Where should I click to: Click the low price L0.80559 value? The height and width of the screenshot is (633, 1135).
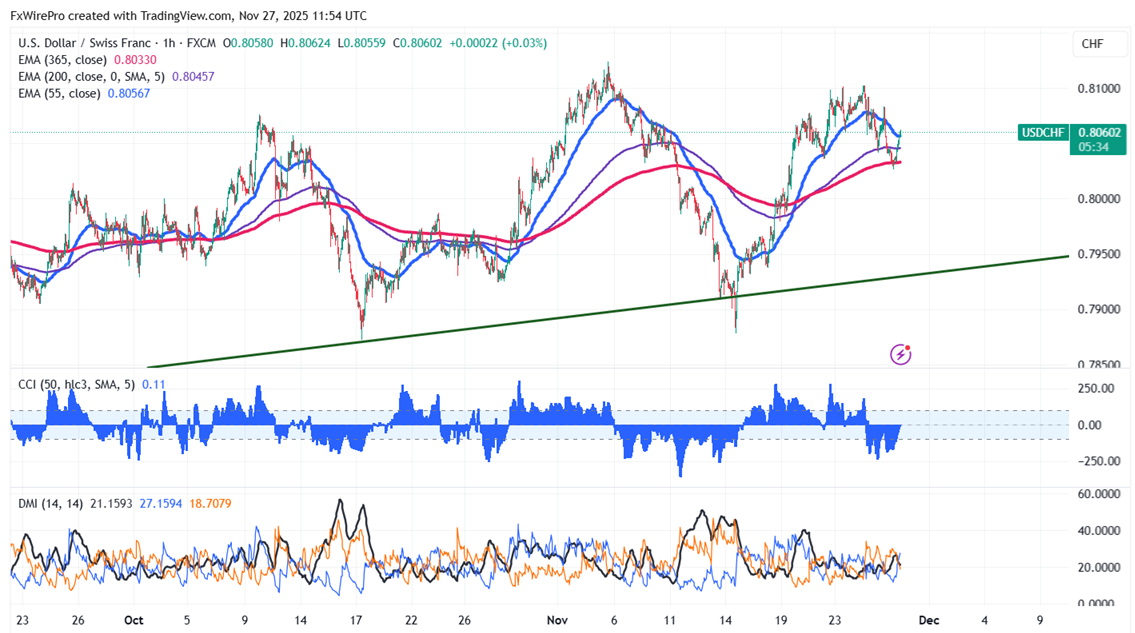click(362, 43)
